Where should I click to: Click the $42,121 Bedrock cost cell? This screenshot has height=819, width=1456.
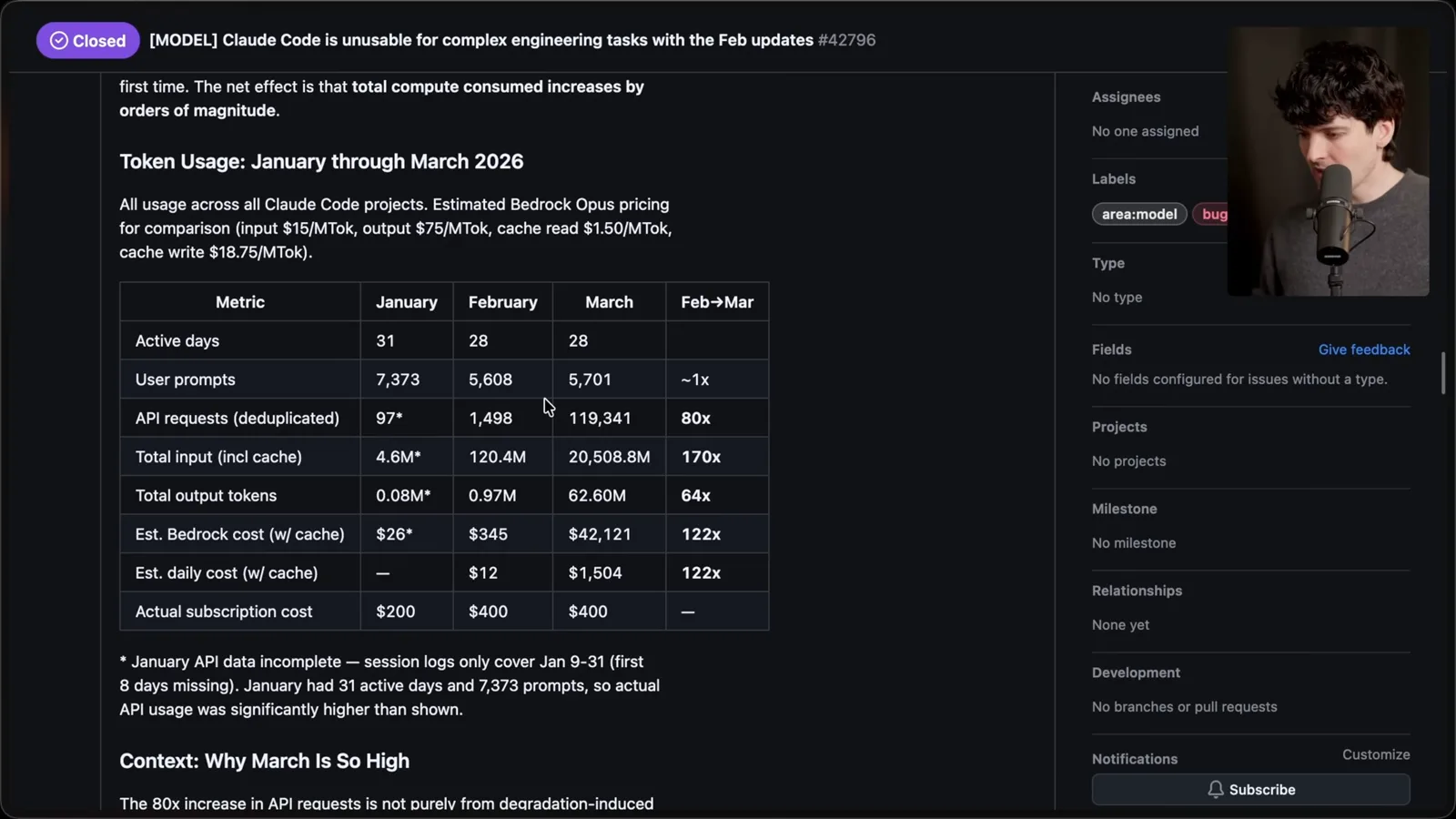609,534
